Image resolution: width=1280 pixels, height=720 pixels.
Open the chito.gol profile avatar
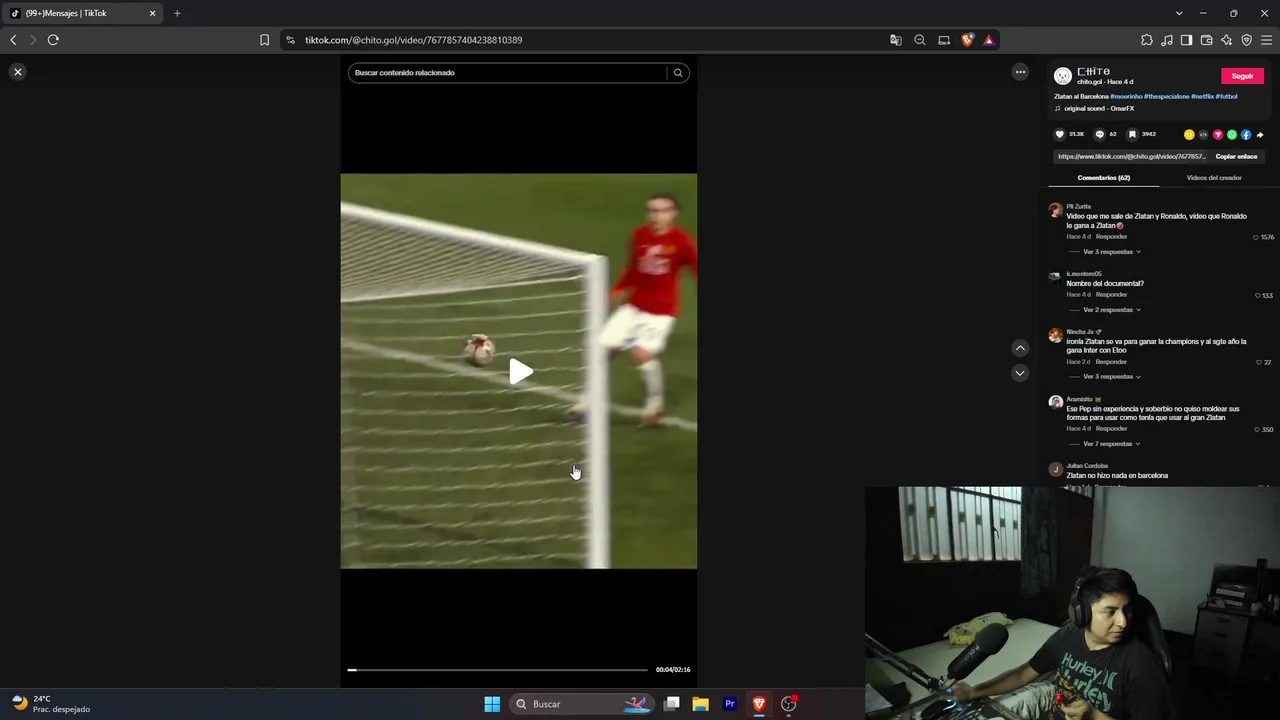pyautogui.click(x=1063, y=76)
